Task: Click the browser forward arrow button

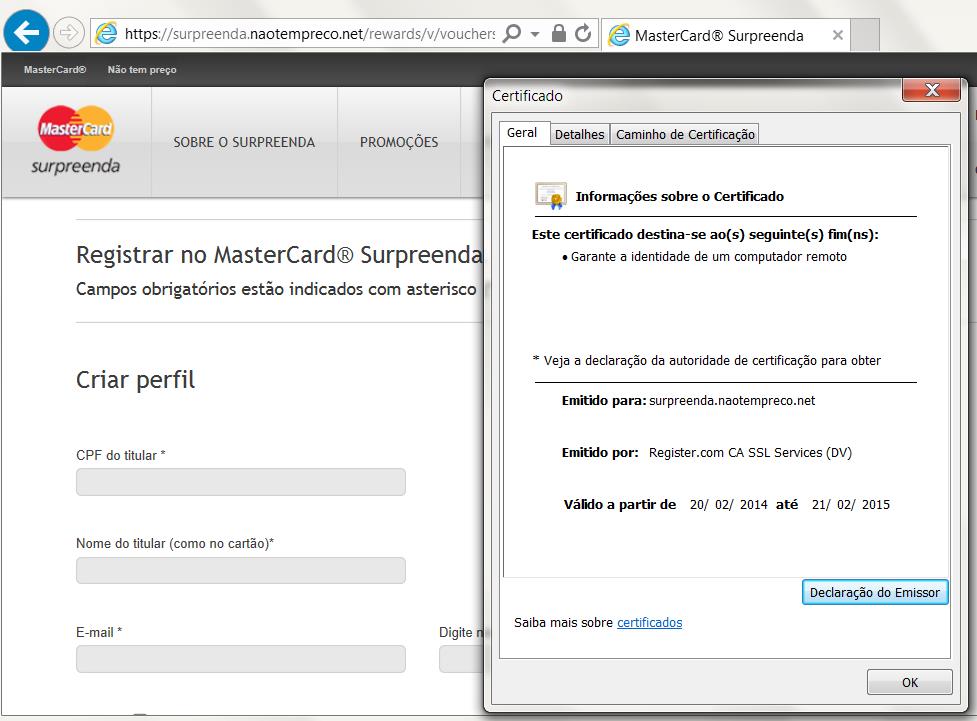Action: click(x=69, y=32)
